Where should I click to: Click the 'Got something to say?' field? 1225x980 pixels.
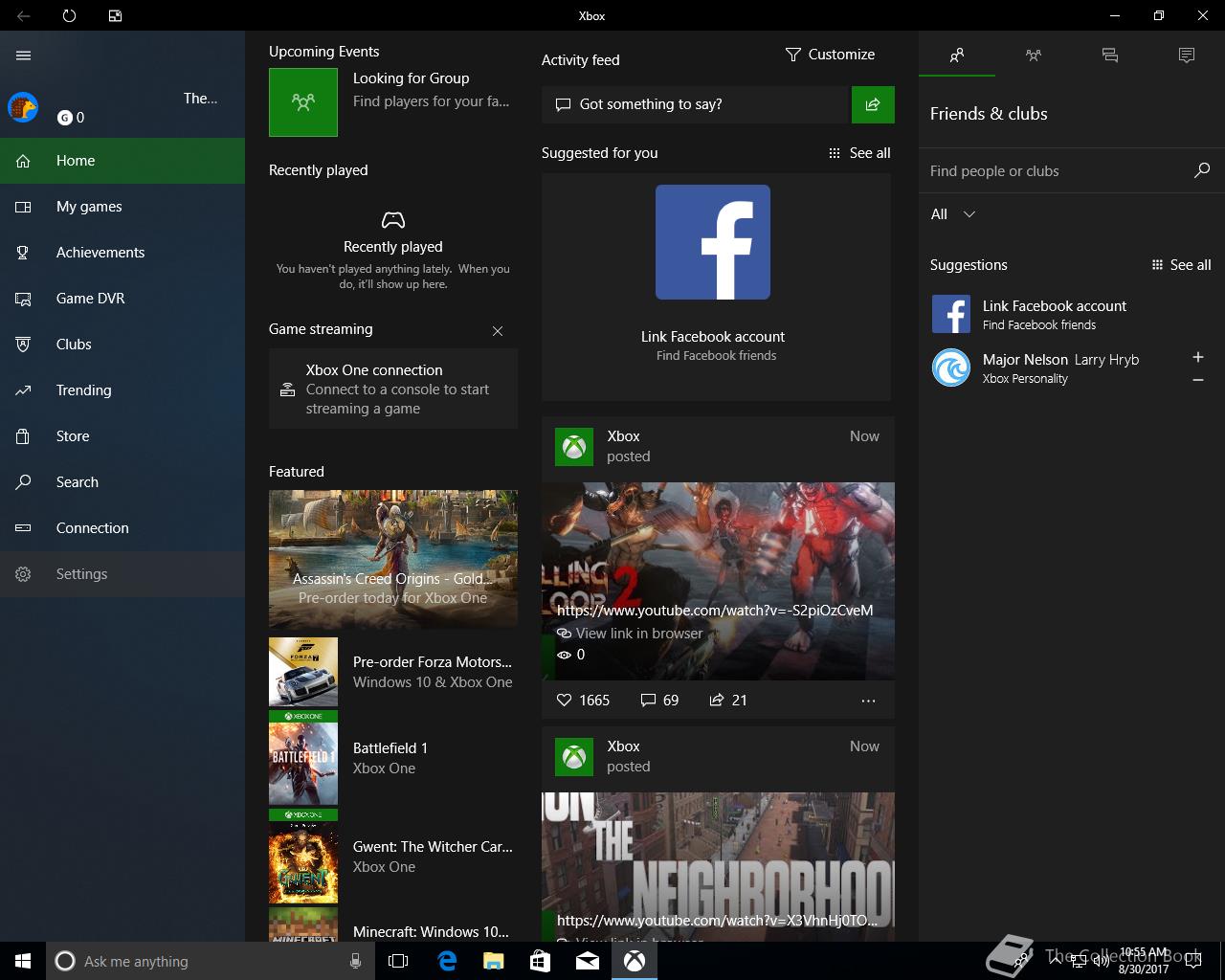click(x=696, y=104)
